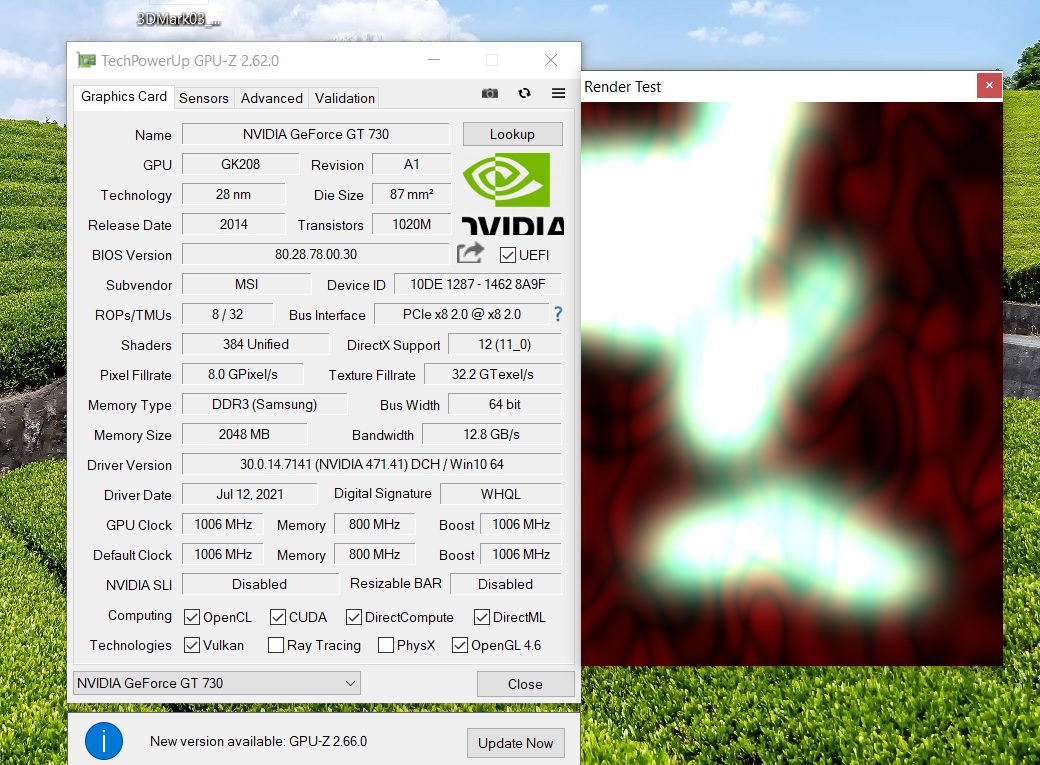The height and width of the screenshot is (765, 1040).
Task: Click the Update Now button
Action: click(516, 743)
